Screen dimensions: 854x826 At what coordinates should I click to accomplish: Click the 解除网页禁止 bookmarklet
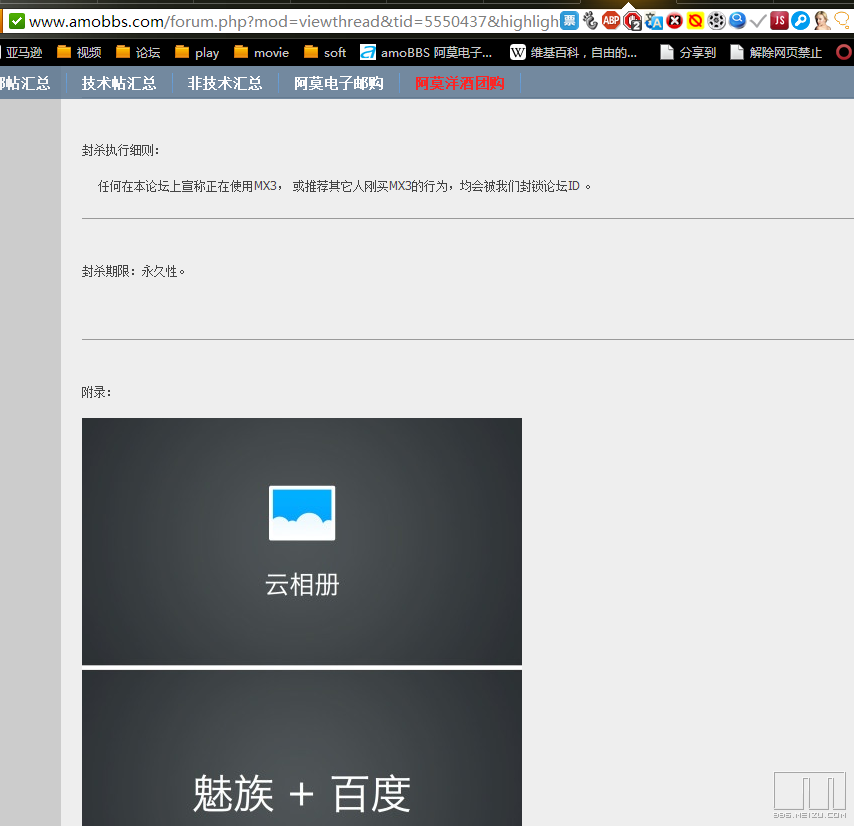coord(776,52)
